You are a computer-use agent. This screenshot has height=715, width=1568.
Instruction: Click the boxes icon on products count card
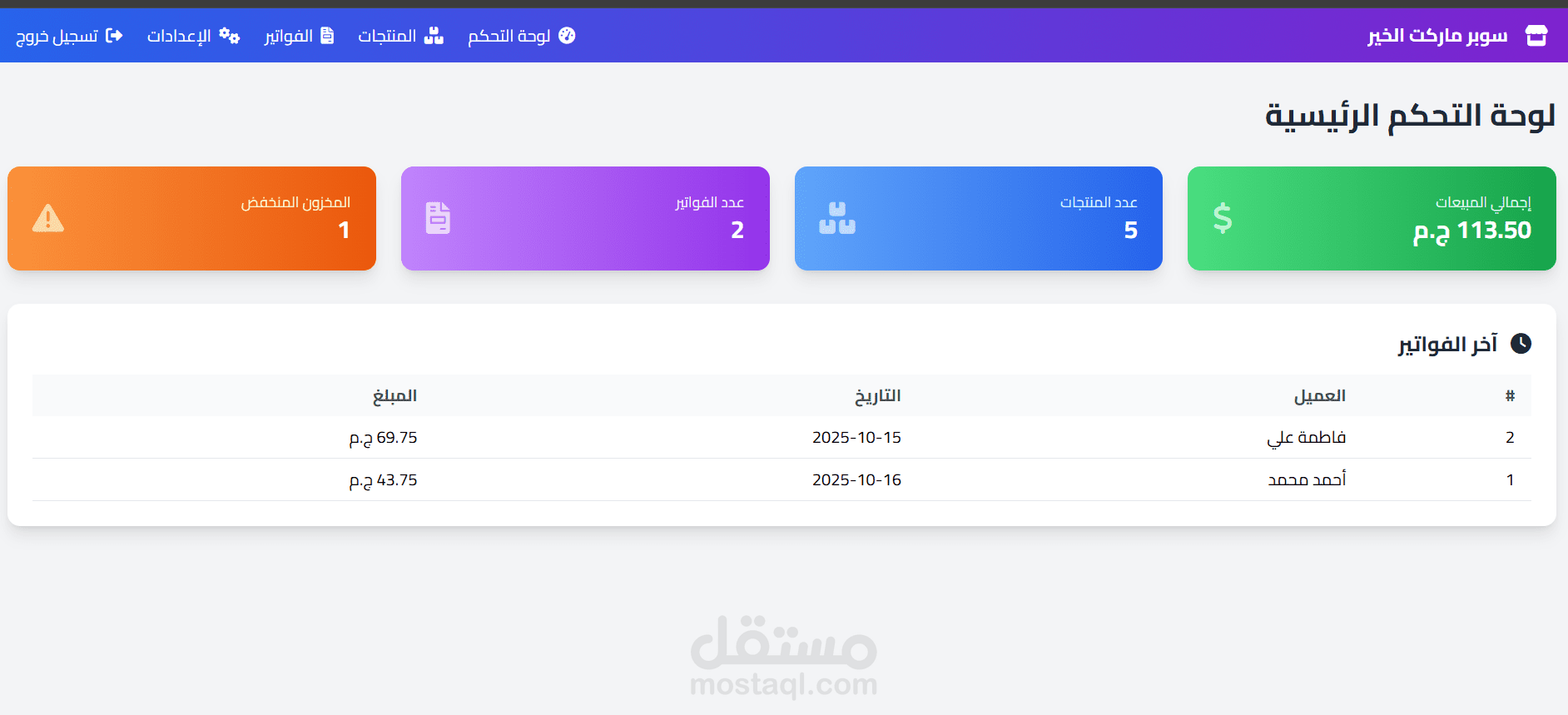[837, 218]
